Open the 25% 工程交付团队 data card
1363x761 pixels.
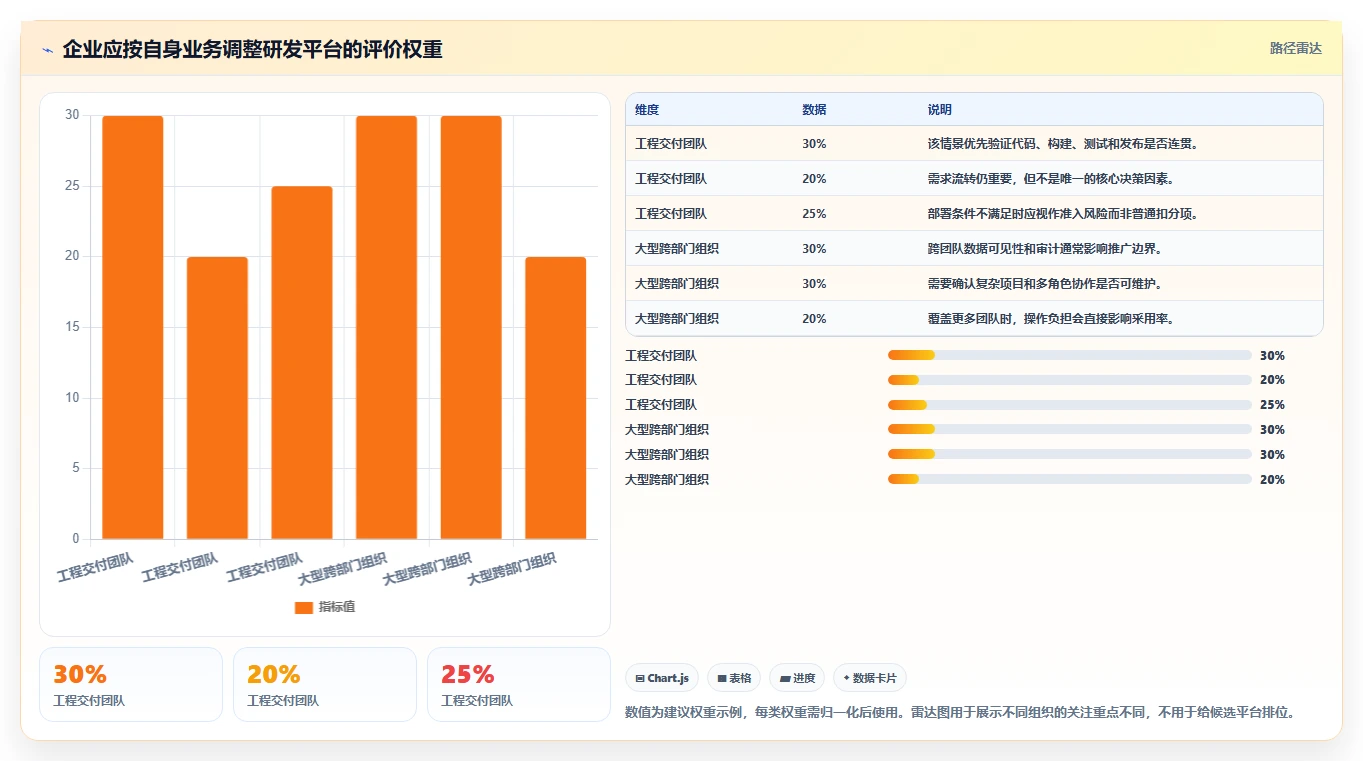519,684
